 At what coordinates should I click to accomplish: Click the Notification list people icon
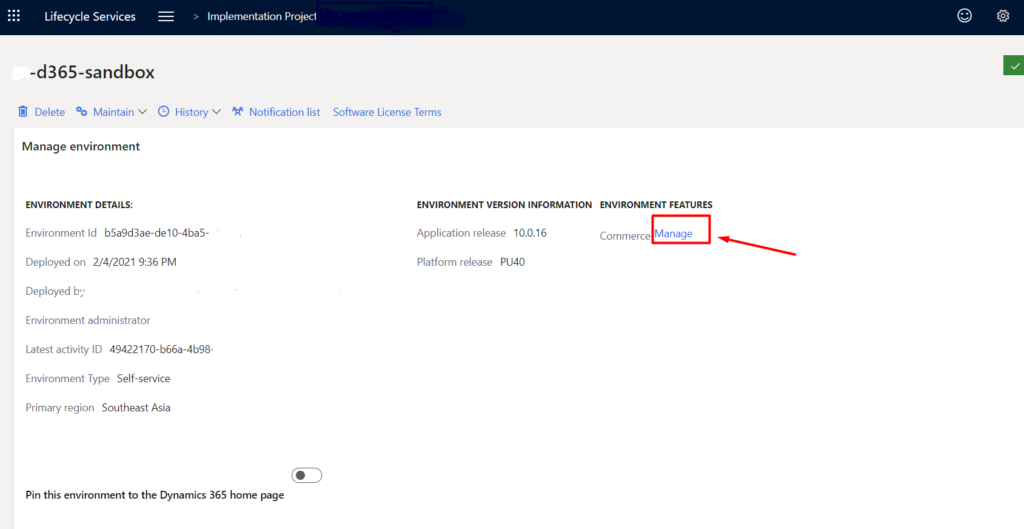point(238,112)
